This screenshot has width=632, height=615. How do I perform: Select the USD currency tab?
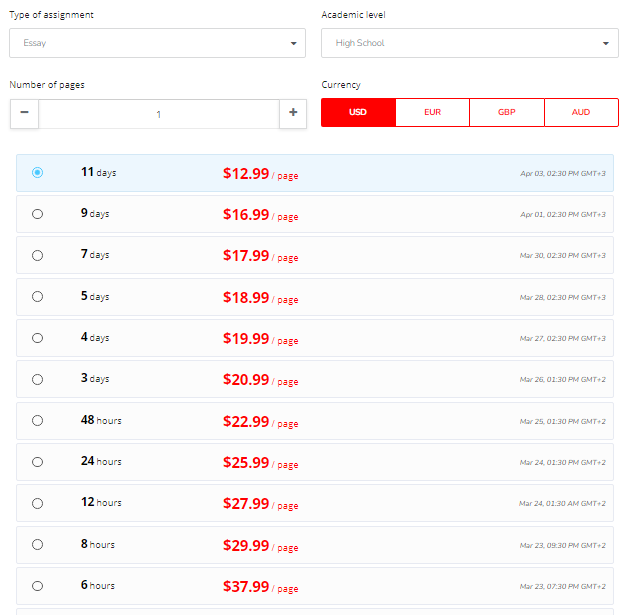[358, 112]
